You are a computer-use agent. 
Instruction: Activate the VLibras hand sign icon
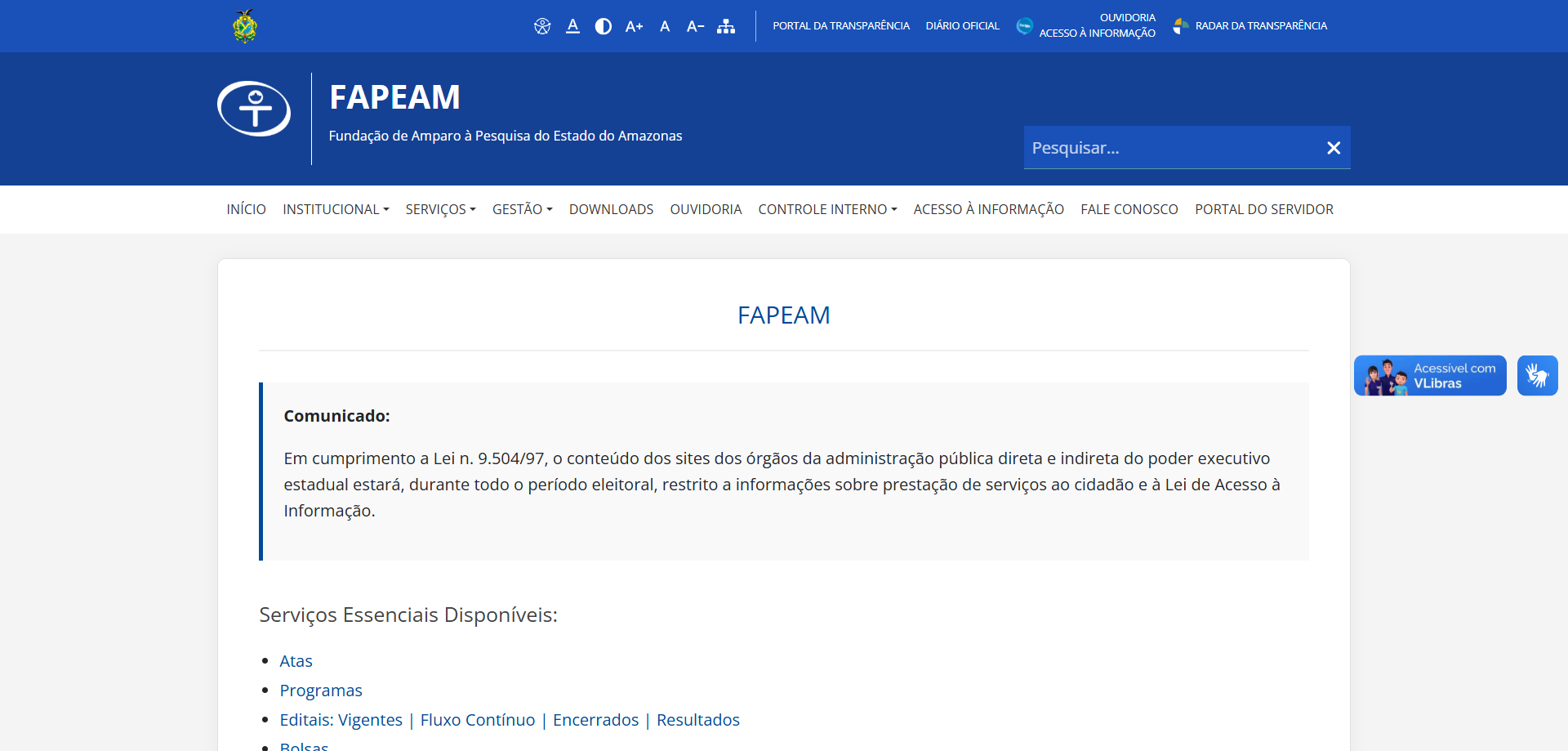coord(1538,376)
